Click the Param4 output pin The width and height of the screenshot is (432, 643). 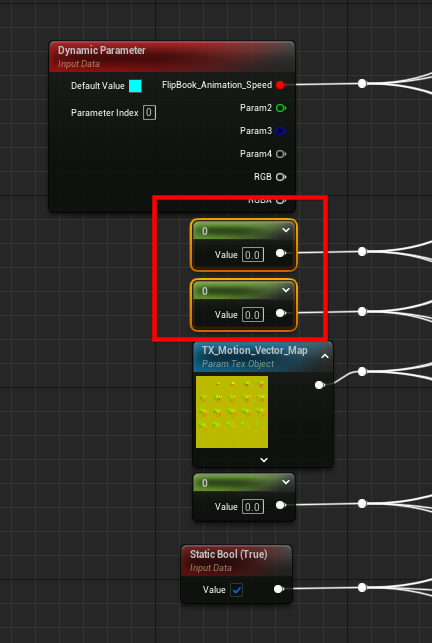click(281, 154)
